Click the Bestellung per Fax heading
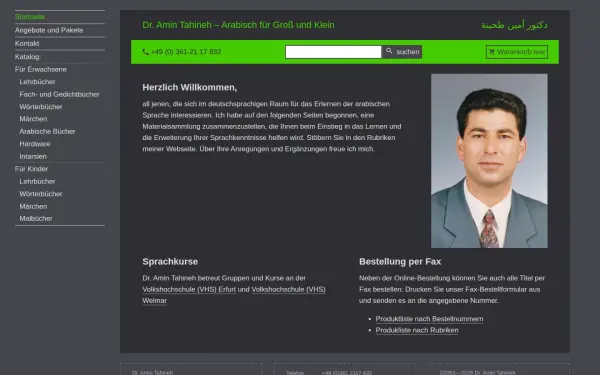The image size is (600, 375). pos(400,262)
